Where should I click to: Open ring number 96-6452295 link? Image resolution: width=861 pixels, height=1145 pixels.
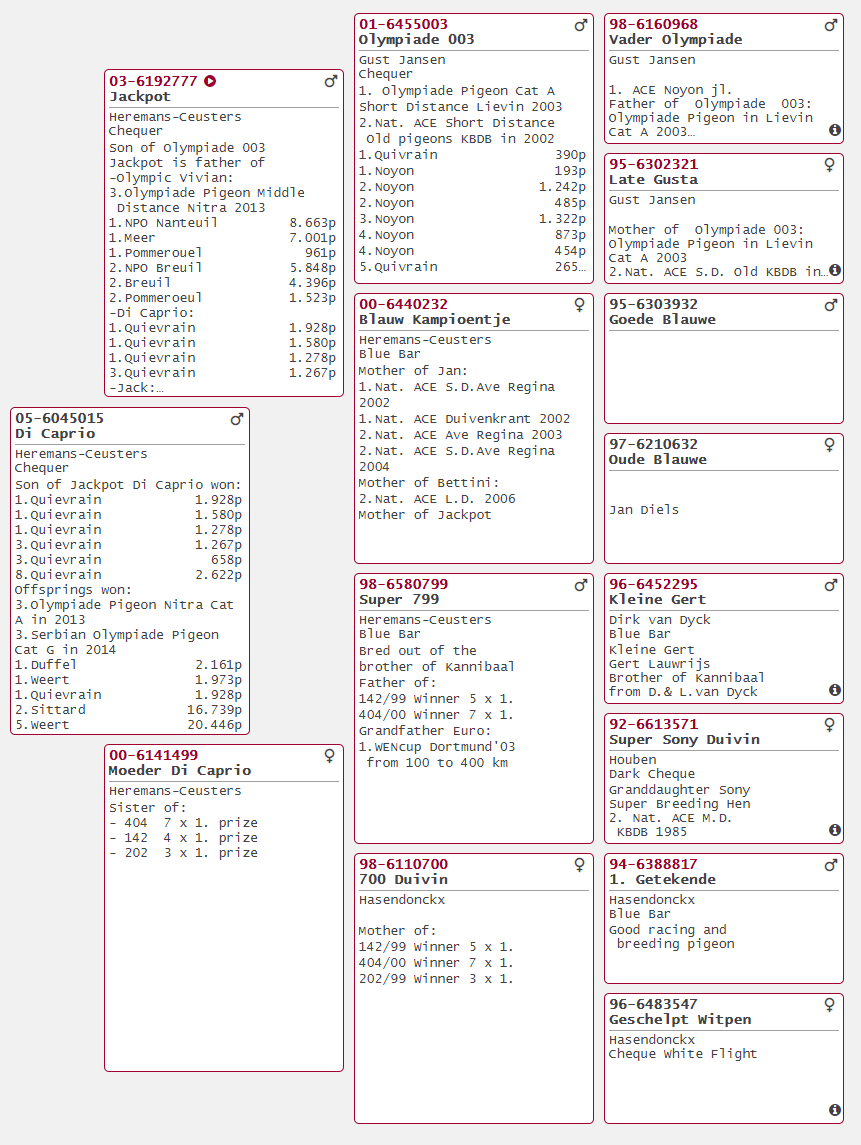(654, 584)
